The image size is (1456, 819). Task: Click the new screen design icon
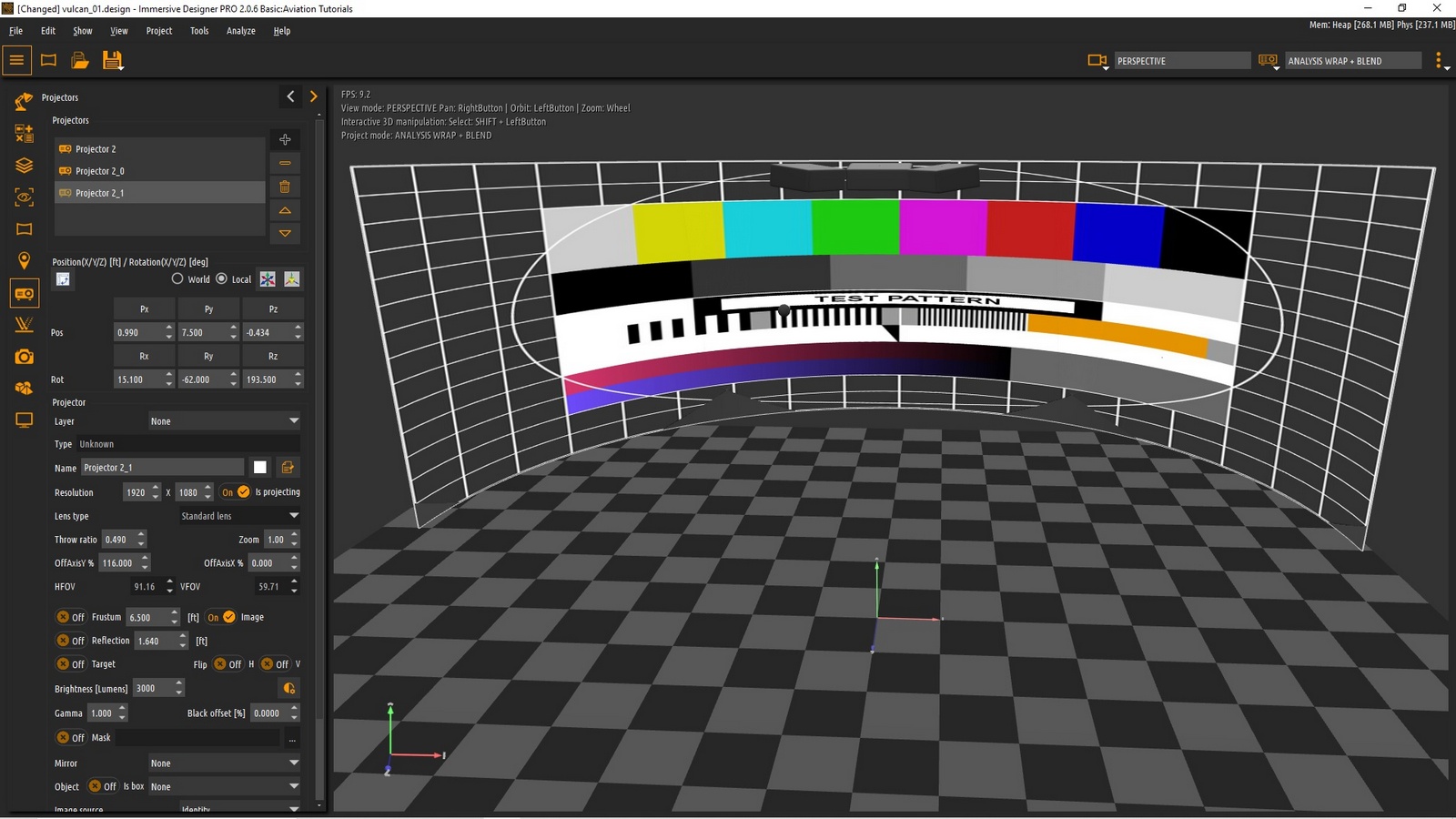tap(49, 61)
